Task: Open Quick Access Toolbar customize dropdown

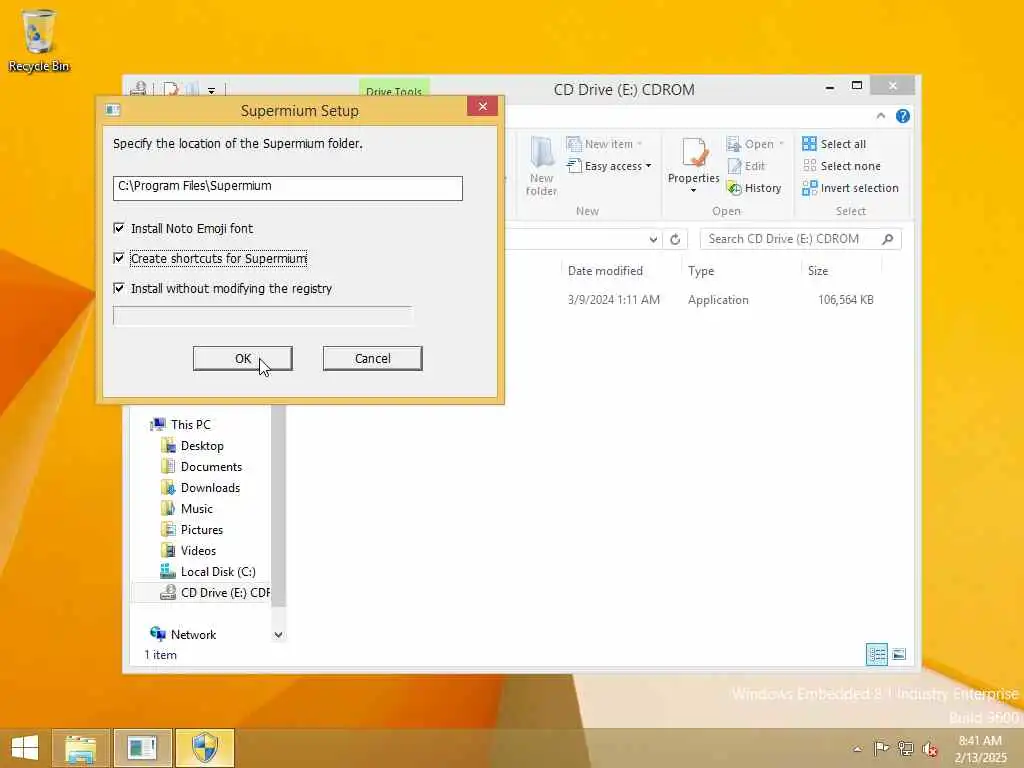Action: 212,91
